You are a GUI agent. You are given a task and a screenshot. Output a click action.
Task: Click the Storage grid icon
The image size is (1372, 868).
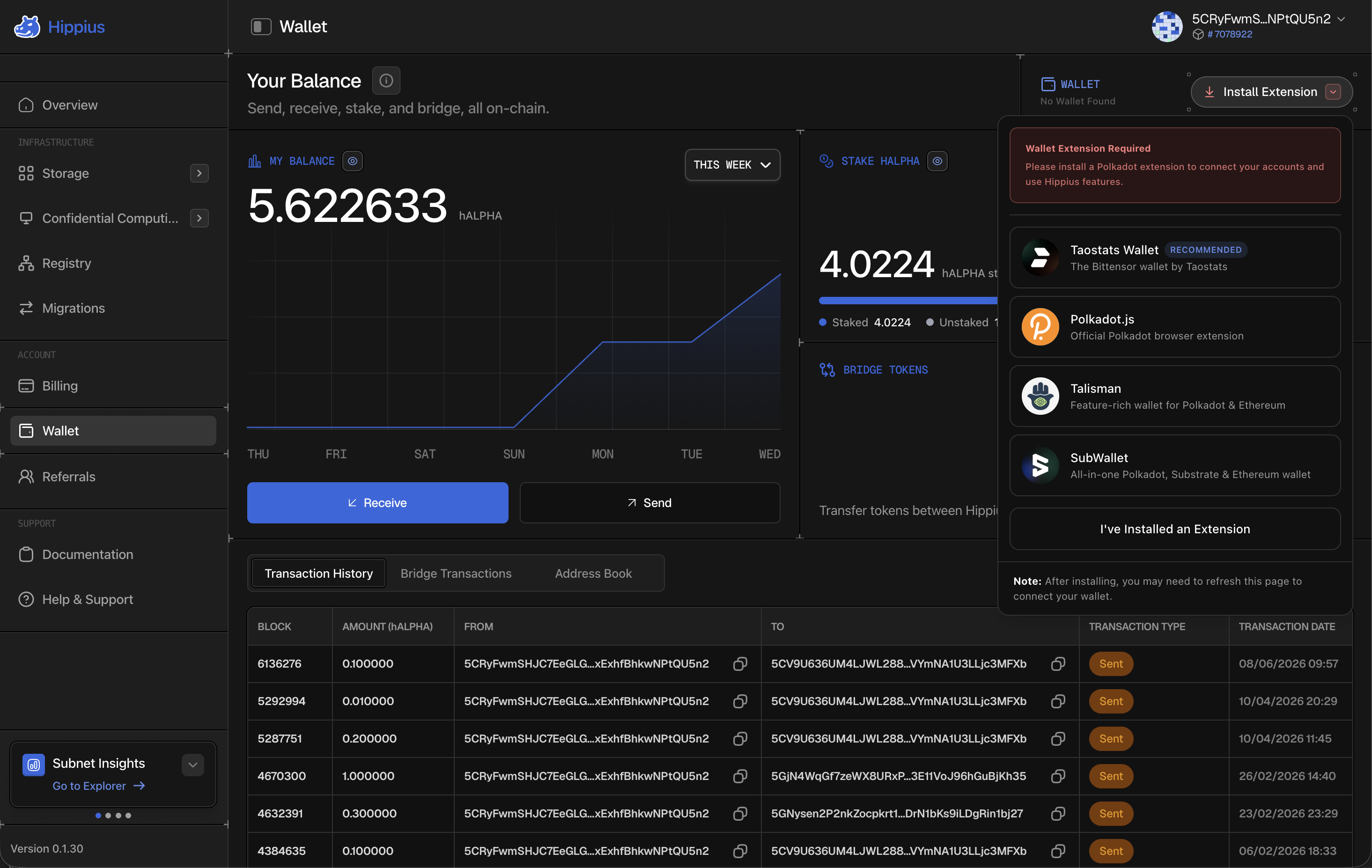(26, 173)
